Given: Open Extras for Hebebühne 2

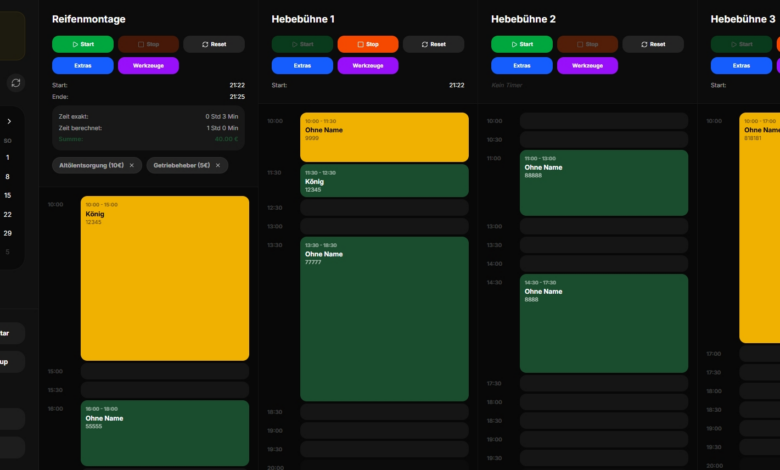Looking at the screenshot, I should 521,65.
